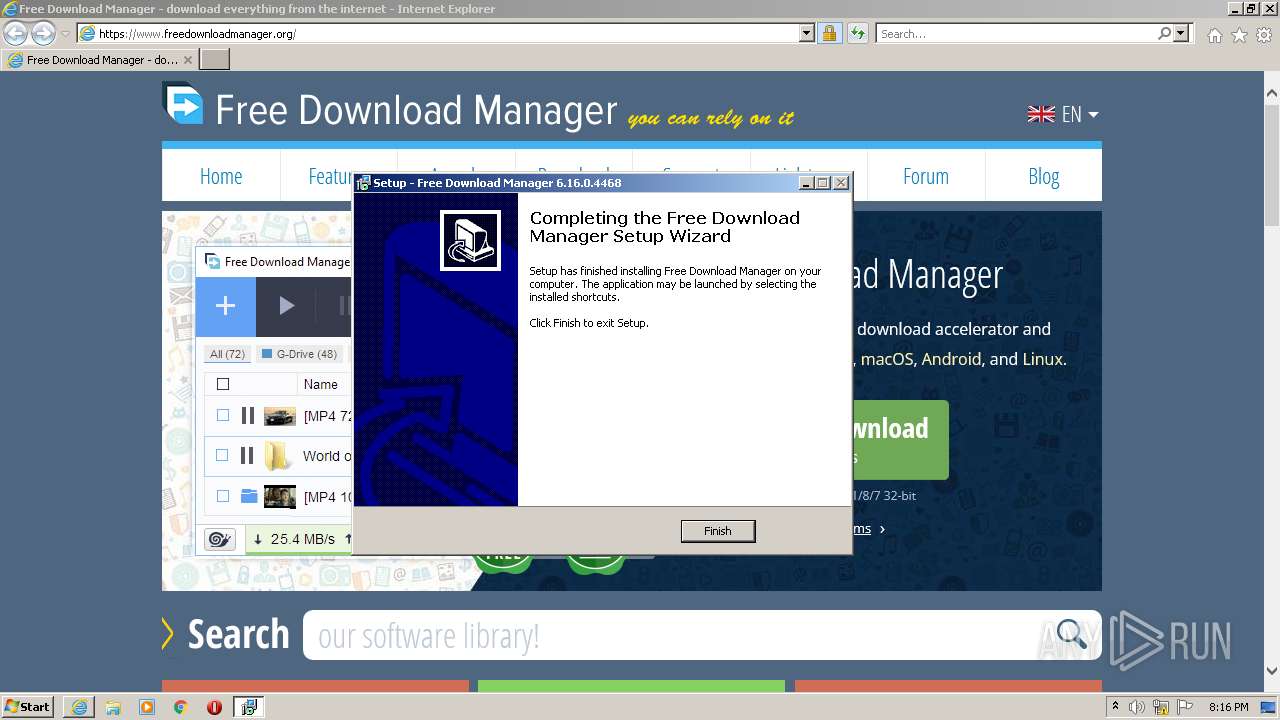Open the Windows Start menu
1280x720 pixels.
[28, 706]
